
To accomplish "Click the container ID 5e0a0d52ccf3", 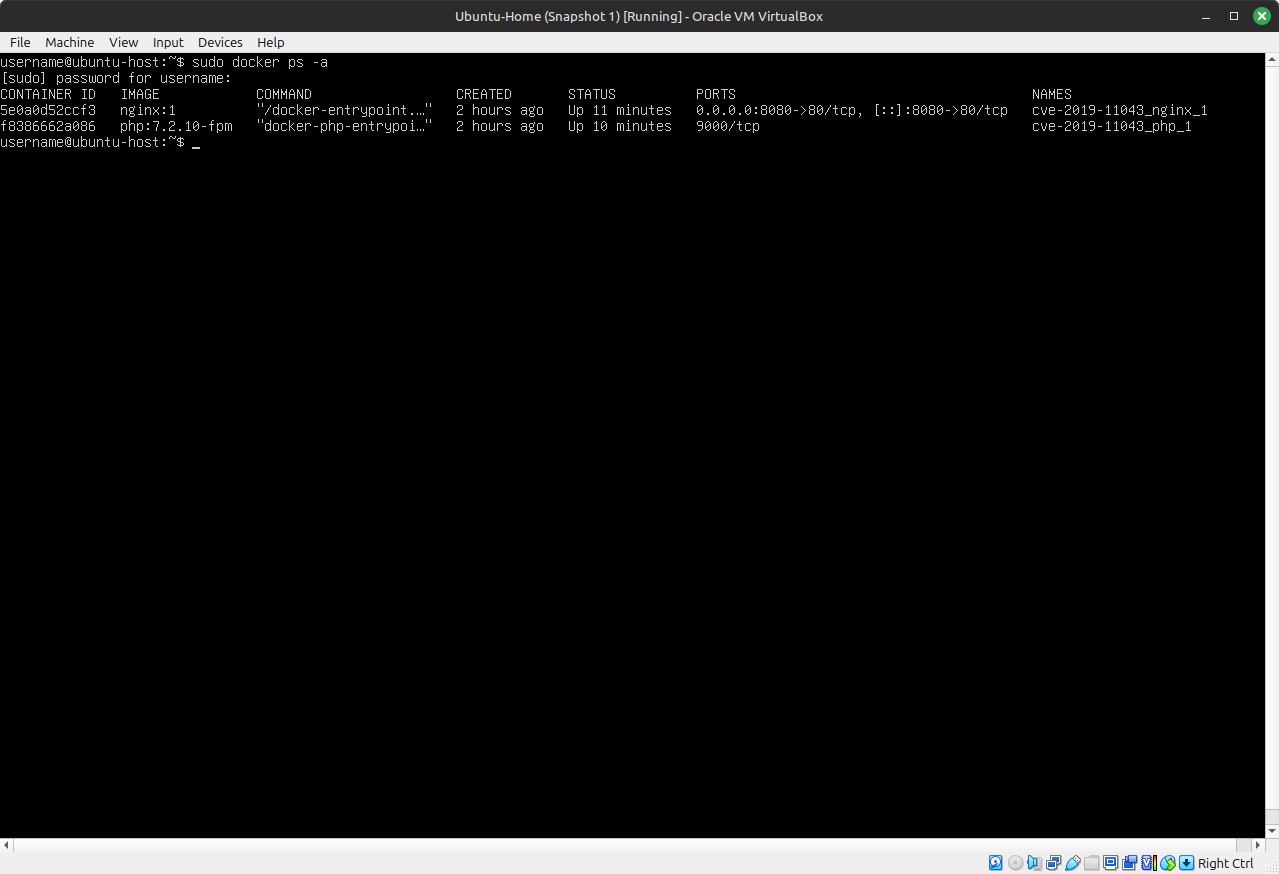I will click(48, 110).
